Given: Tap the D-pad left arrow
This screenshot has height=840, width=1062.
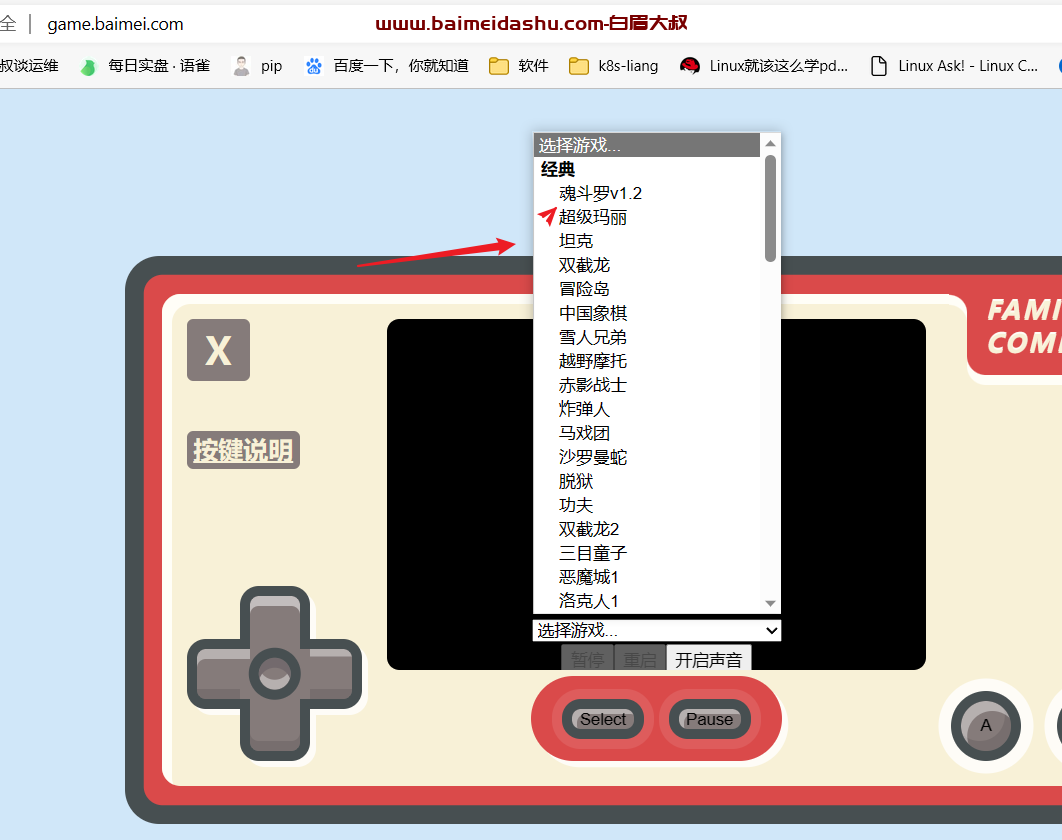Looking at the screenshot, I should 221,674.
